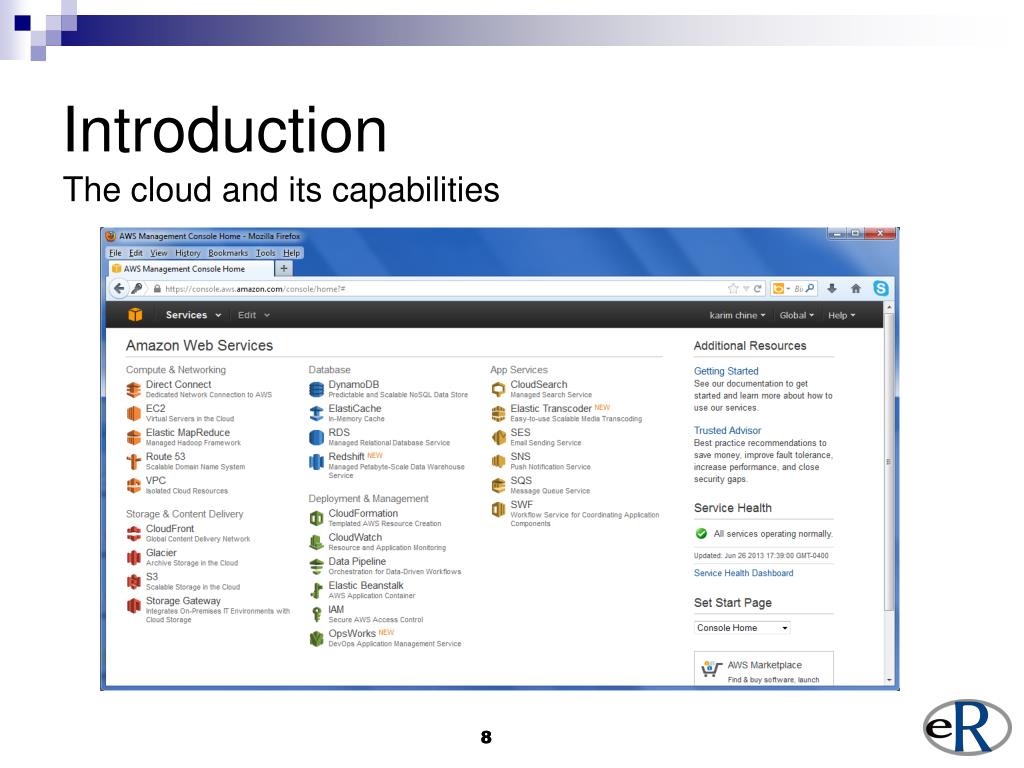Click the Elastic Beanstalk icon
The height and width of the screenshot is (768, 1024).
click(x=316, y=591)
